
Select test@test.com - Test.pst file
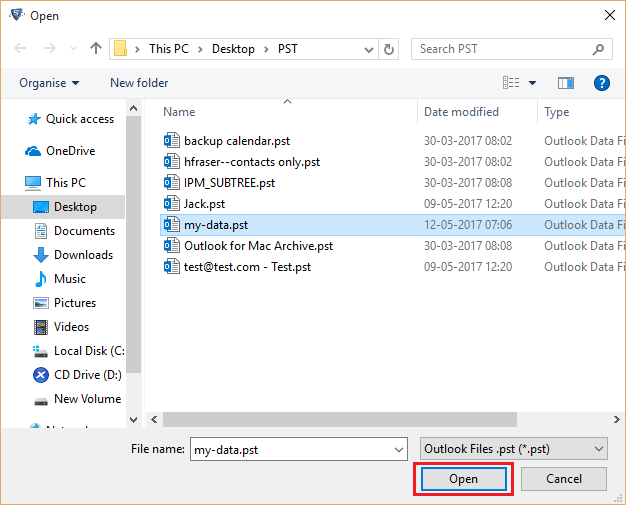(247, 267)
